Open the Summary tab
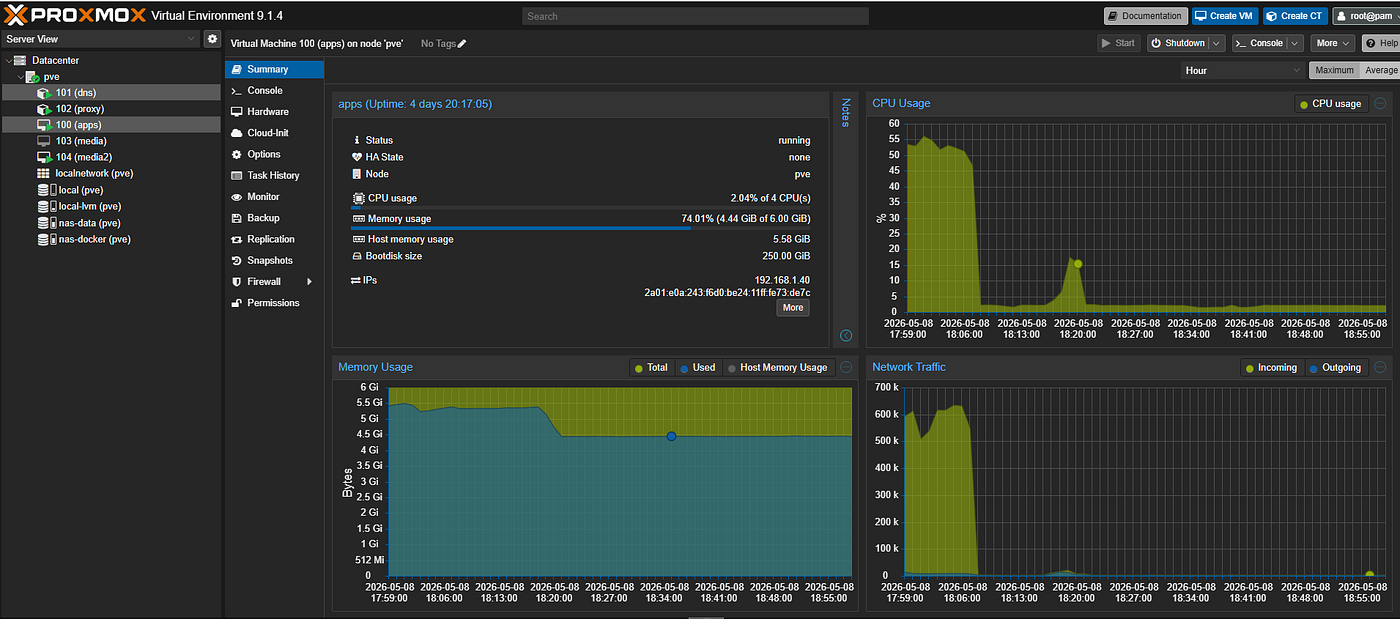Viewport: 1400px width, 619px height. tap(274, 69)
